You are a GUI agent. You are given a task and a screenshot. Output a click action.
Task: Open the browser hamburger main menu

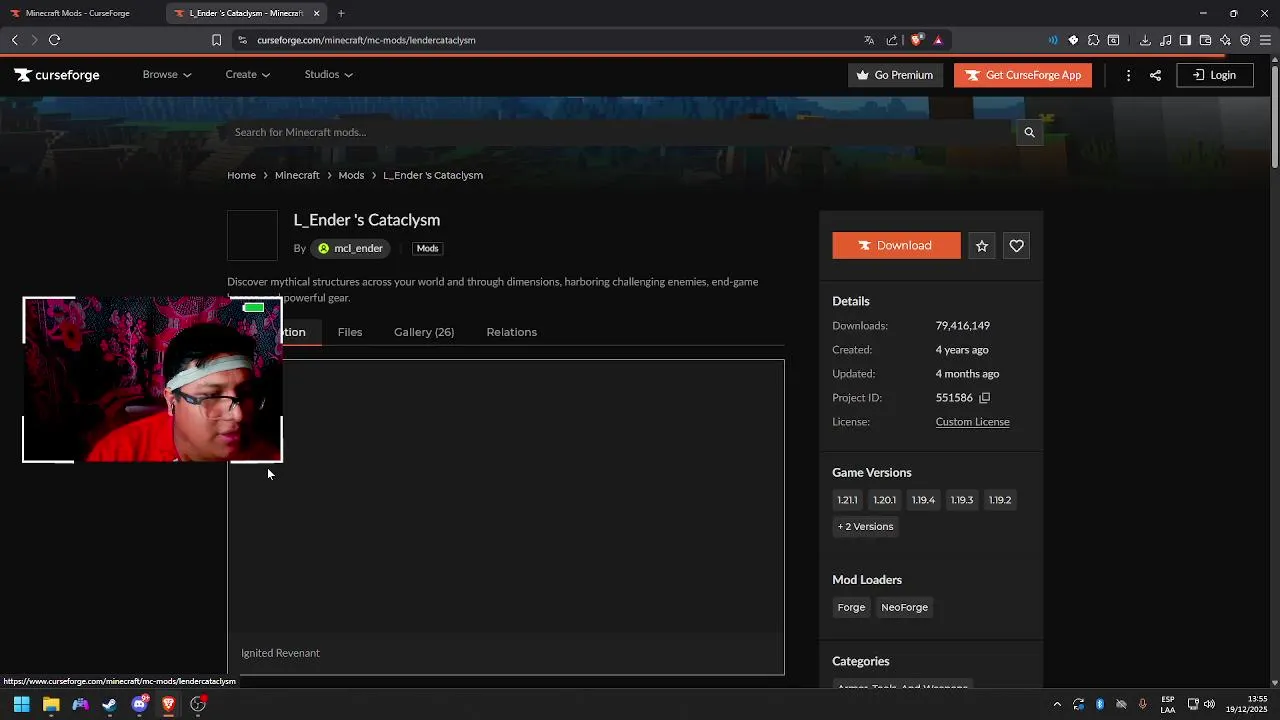(1265, 40)
